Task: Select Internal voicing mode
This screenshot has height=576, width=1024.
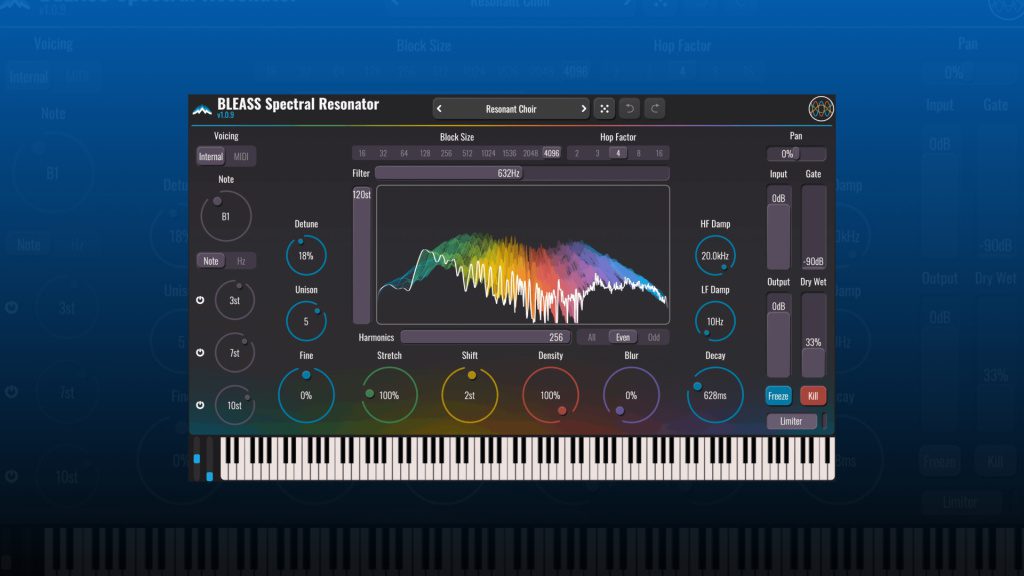Action: click(211, 157)
